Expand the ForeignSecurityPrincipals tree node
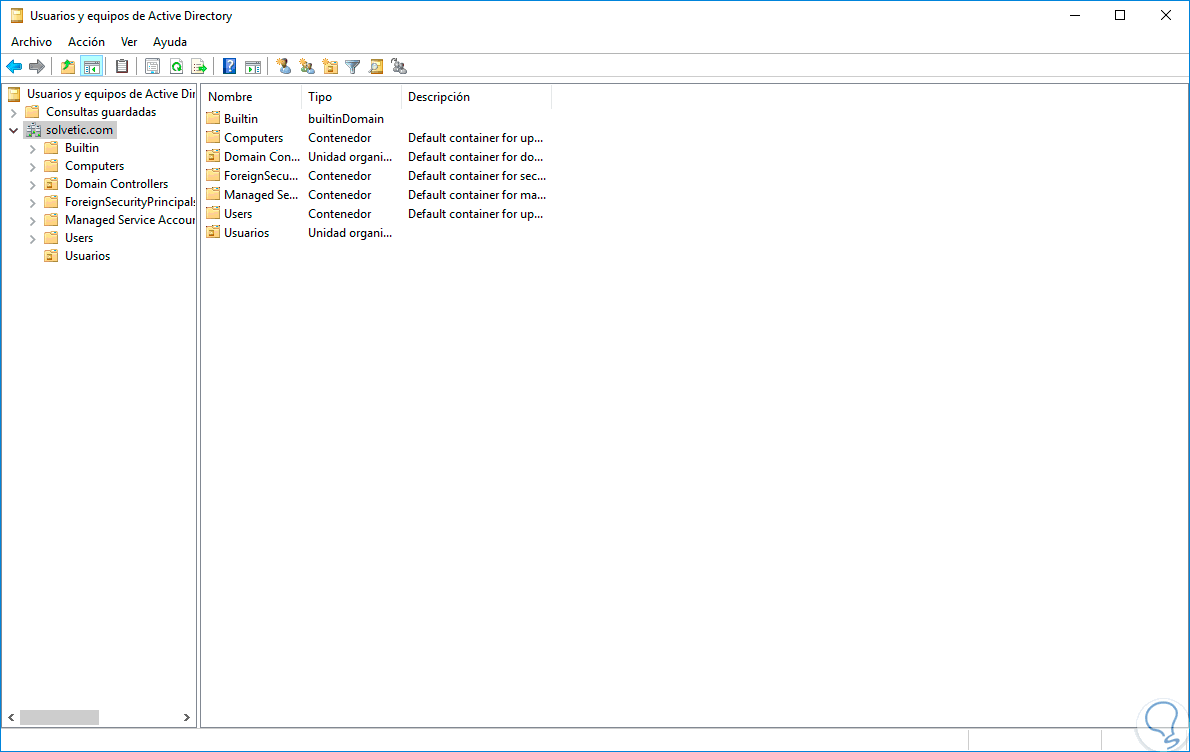Screen dimensions: 1190x752 [x=32, y=203]
